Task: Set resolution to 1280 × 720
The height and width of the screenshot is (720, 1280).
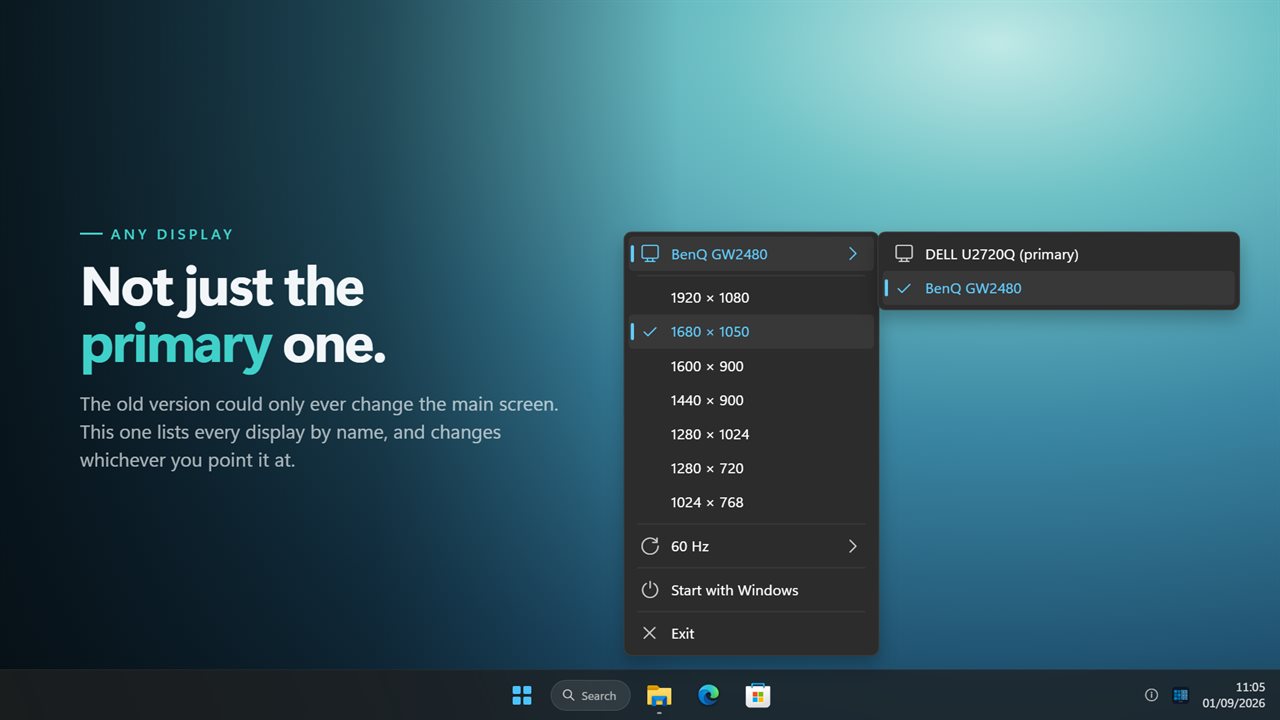Action: [751, 468]
